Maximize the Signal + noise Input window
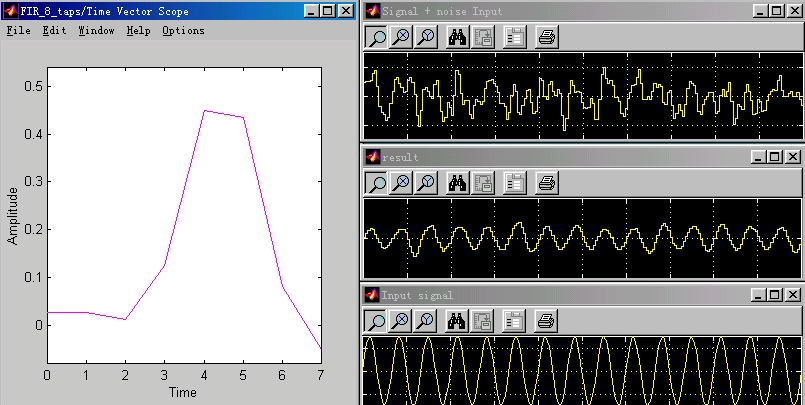This screenshot has width=805, height=405. pyautogui.click(x=773, y=11)
